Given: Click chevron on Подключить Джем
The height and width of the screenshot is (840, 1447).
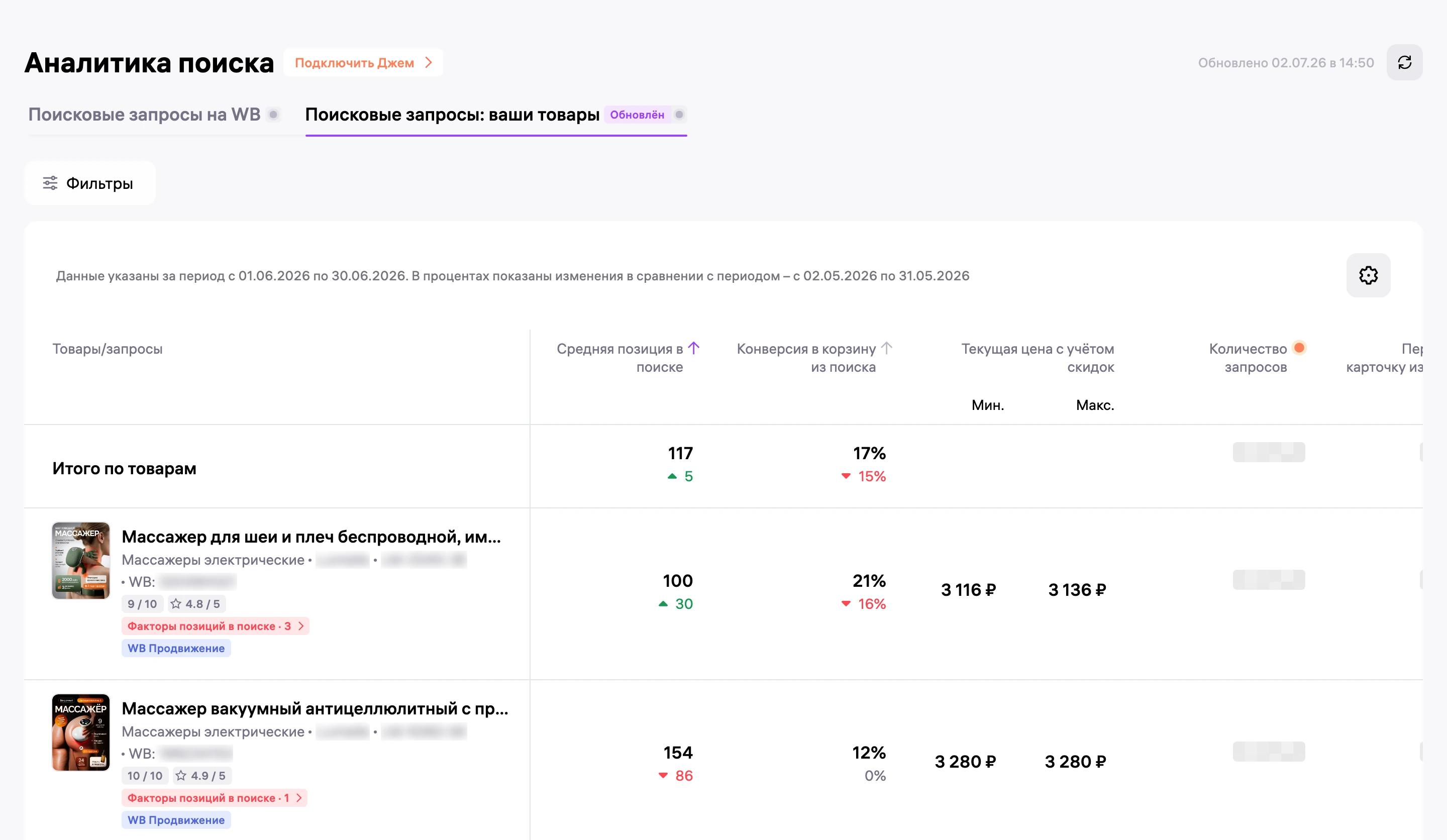Looking at the screenshot, I should tap(429, 63).
